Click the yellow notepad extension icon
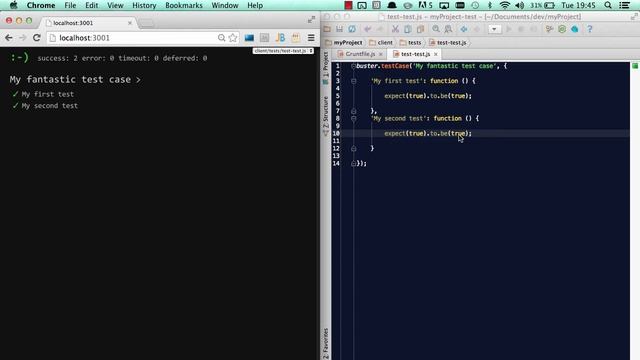The image size is (640, 360). point(296,38)
